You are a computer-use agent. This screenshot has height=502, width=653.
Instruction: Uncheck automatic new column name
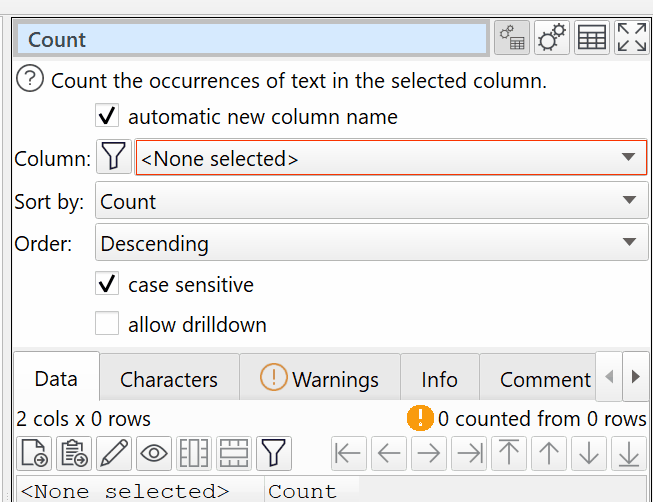[107, 116]
